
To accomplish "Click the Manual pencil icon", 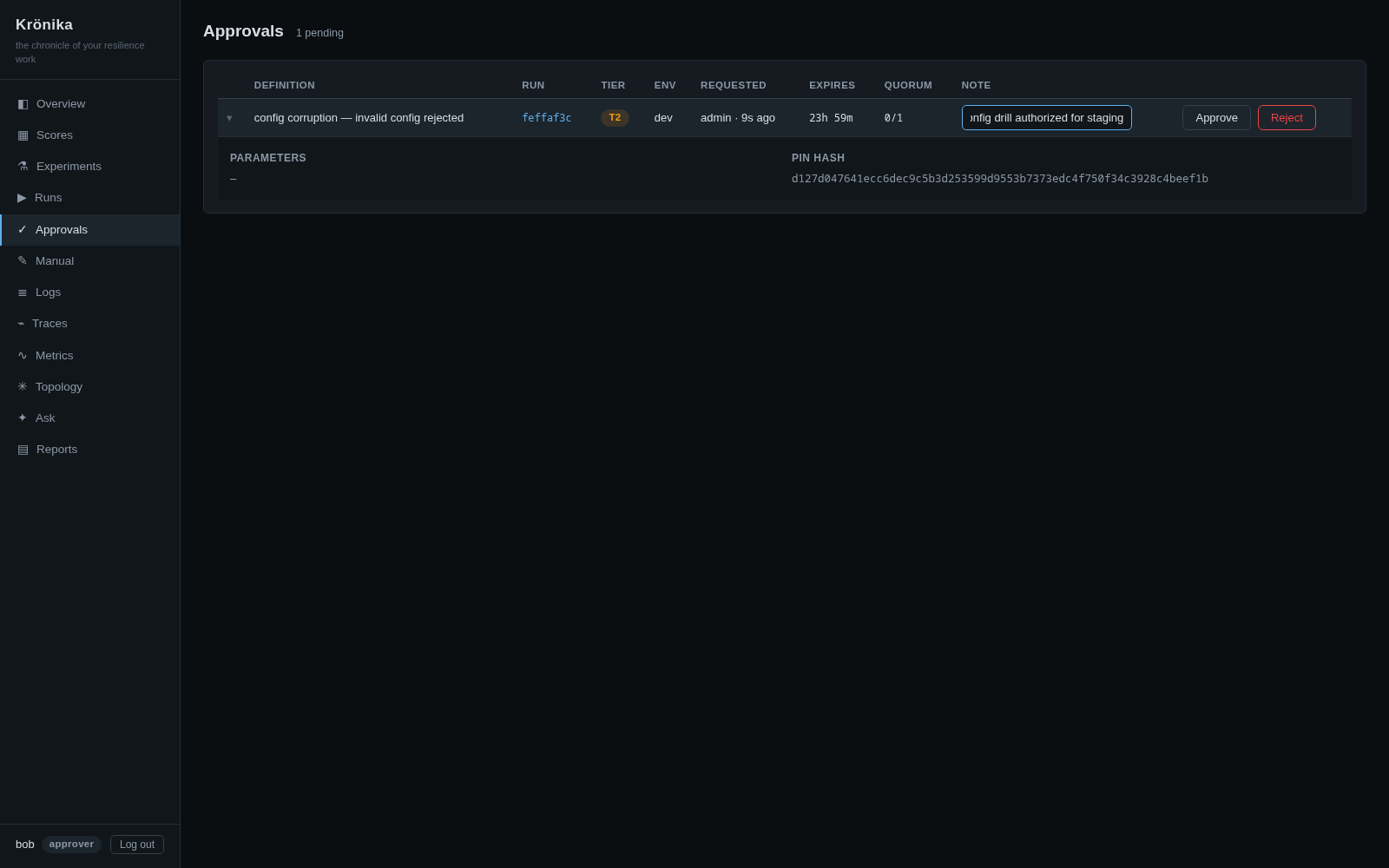I will [x=23, y=261].
